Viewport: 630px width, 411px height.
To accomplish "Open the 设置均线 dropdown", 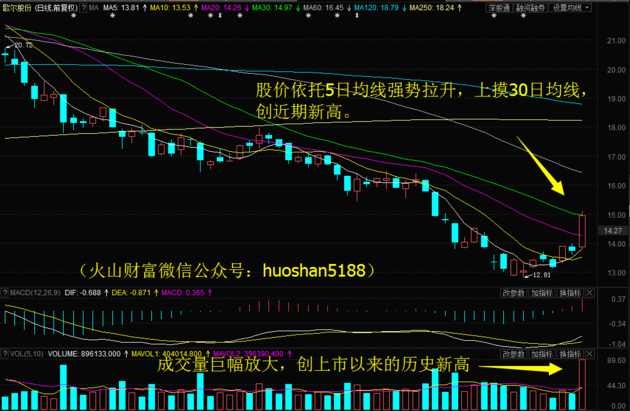I will [x=567, y=6].
